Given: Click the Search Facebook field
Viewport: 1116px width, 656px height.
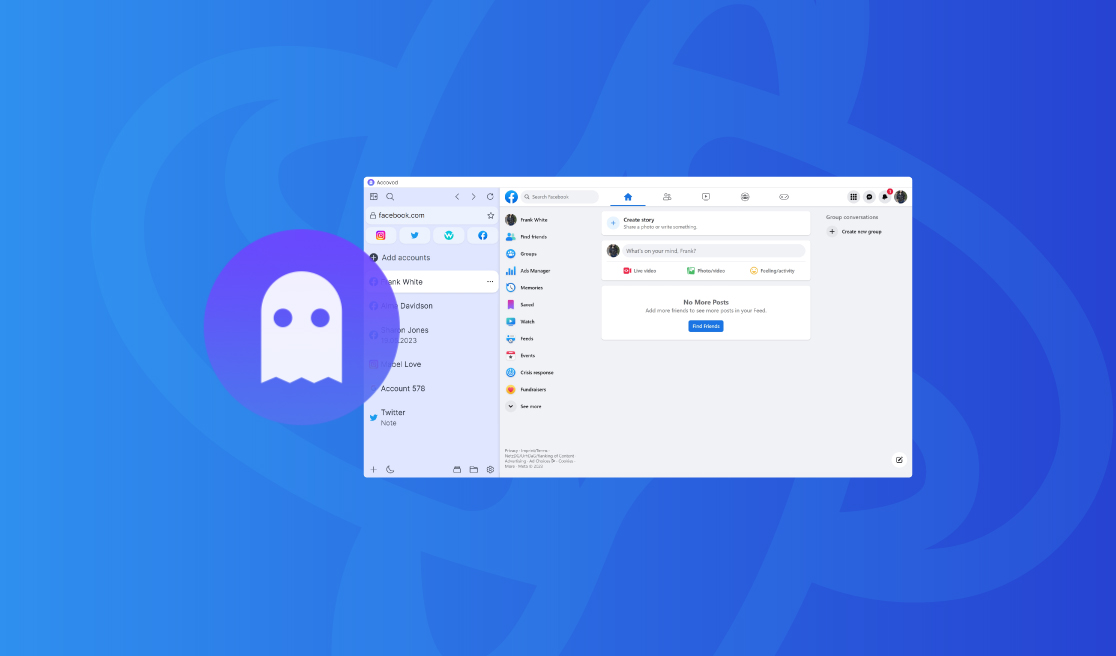Looking at the screenshot, I should tap(559, 197).
